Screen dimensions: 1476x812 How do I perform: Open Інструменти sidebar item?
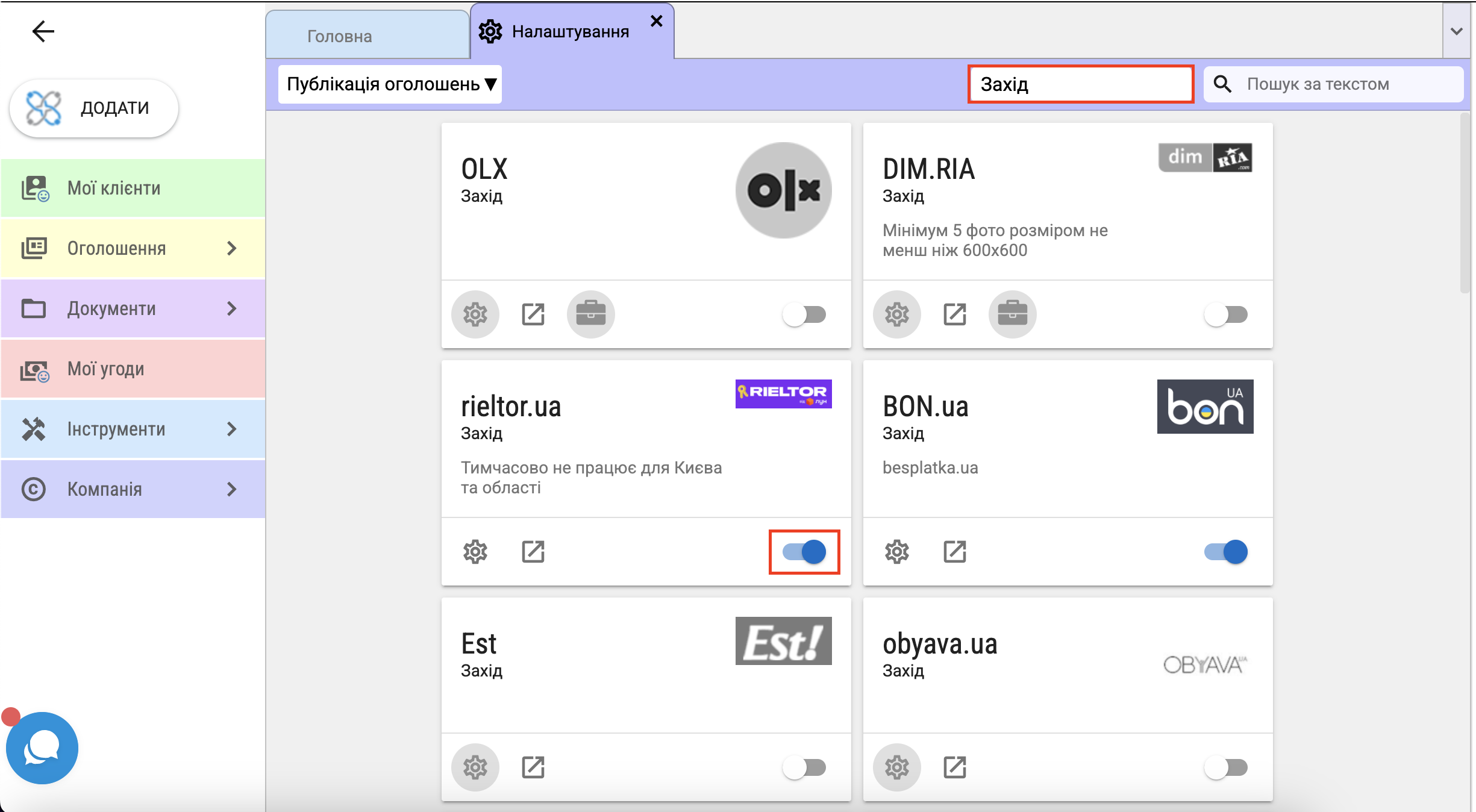(133, 429)
